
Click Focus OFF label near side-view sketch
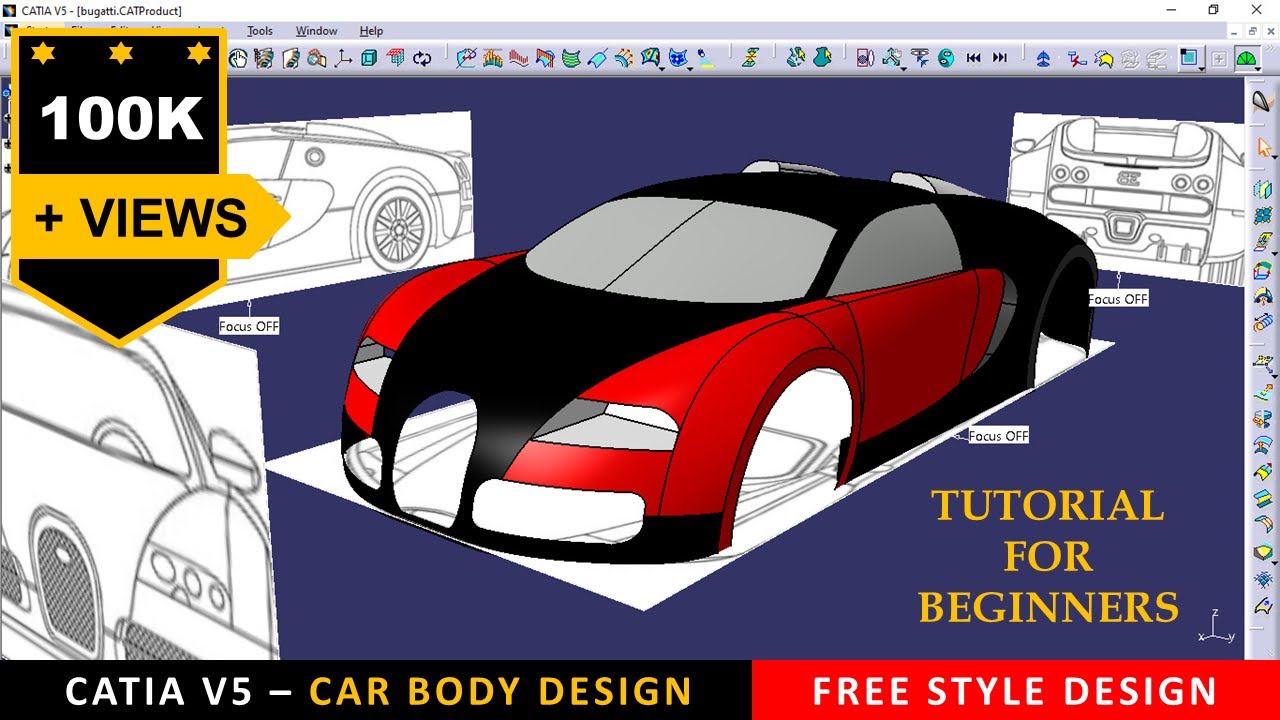[249, 326]
